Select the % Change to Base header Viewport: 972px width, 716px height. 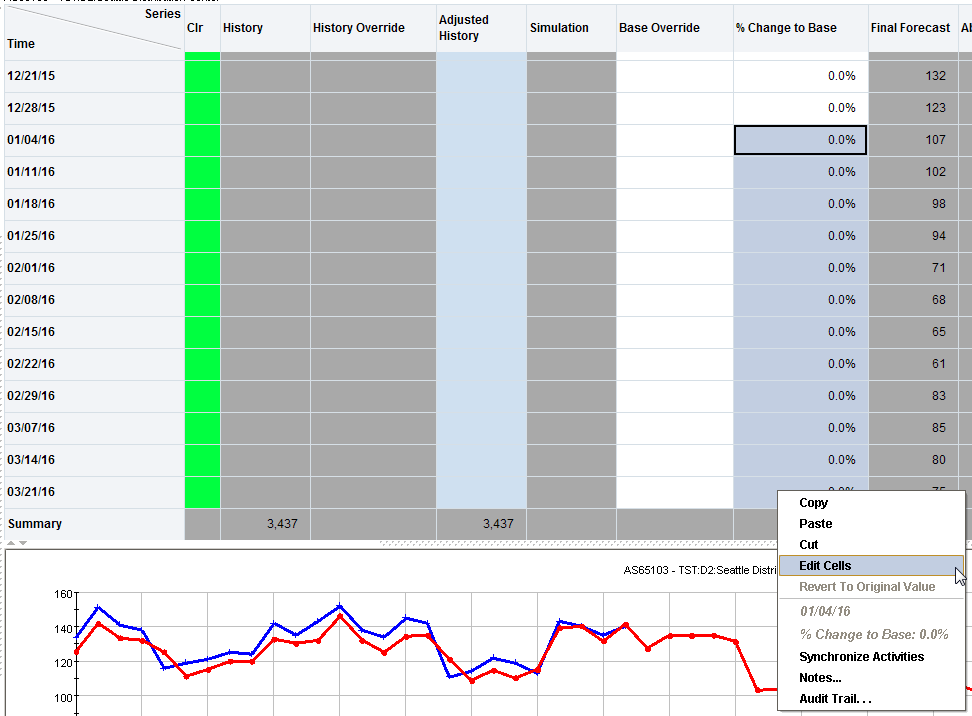pyautogui.click(x=800, y=28)
